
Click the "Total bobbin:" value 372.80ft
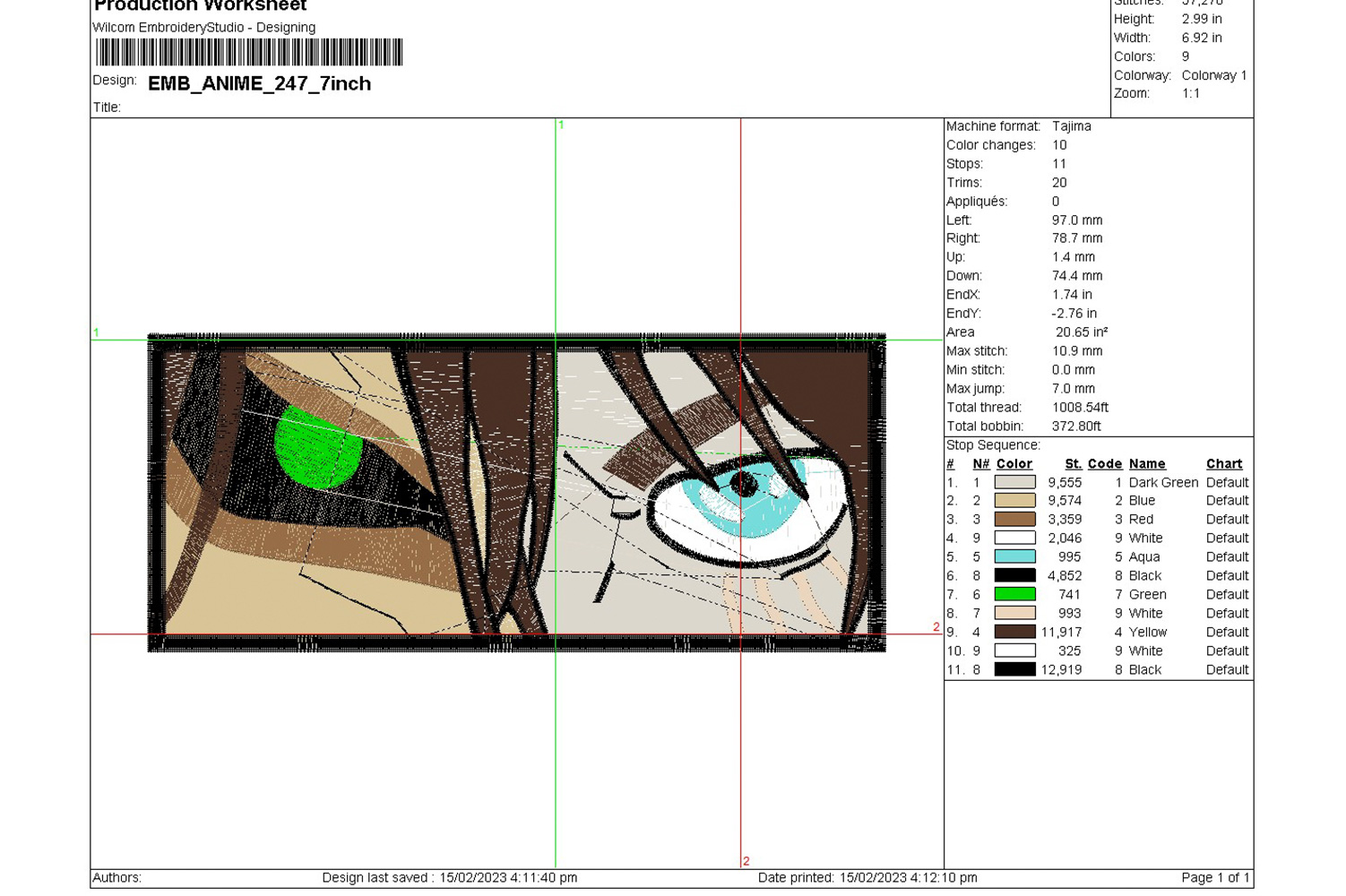click(x=1076, y=426)
